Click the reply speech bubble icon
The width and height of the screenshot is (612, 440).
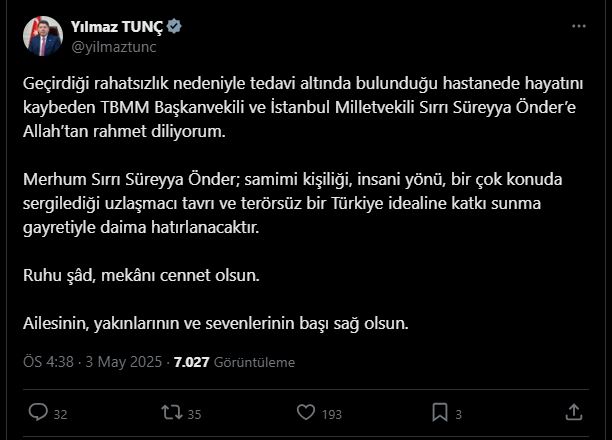(38, 412)
